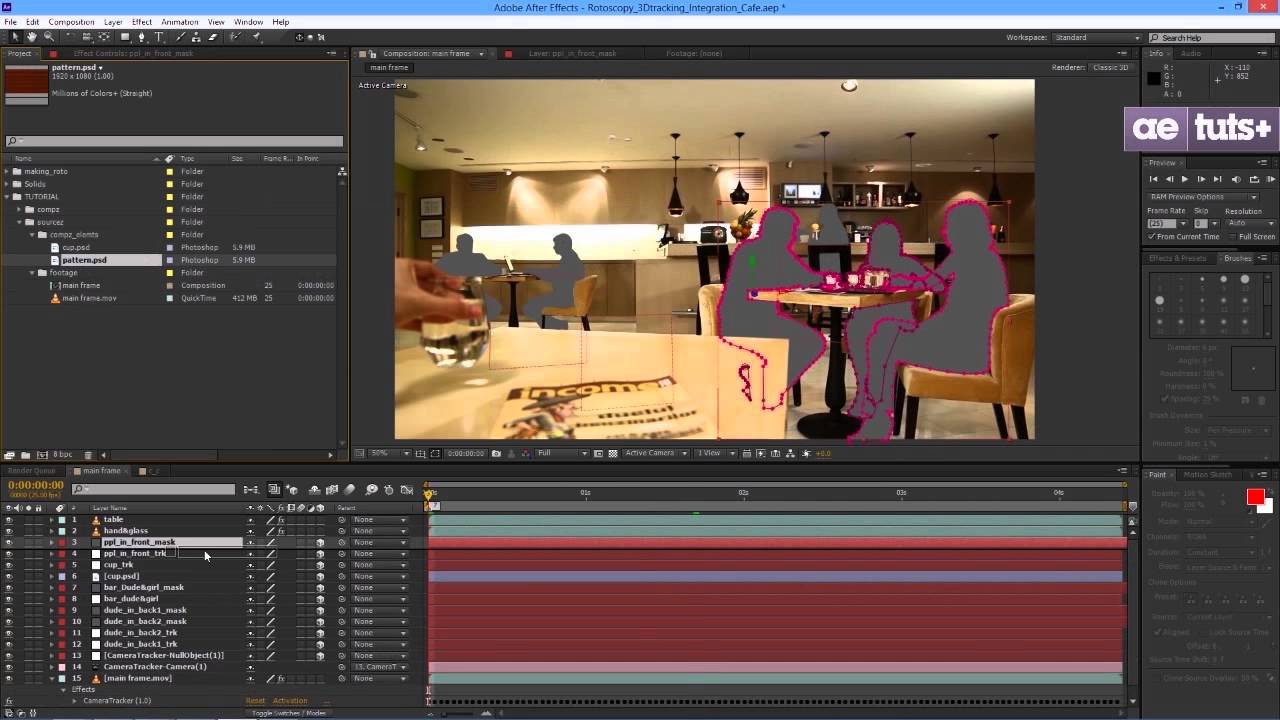This screenshot has width=1280, height=720.
Task: Toggle fx switch on hand&glass layer
Action: (x=281, y=531)
